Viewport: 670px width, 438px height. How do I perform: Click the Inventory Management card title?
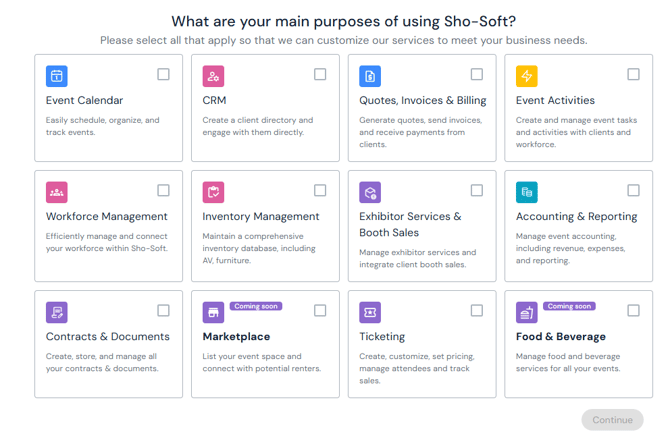[261, 216]
